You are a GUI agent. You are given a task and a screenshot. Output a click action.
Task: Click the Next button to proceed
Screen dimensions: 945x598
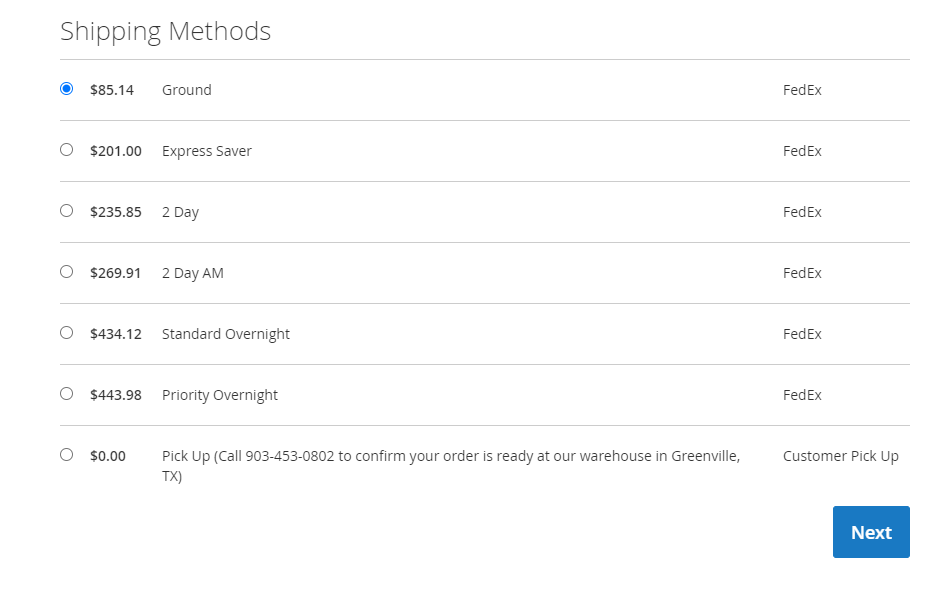pos(870,532)
